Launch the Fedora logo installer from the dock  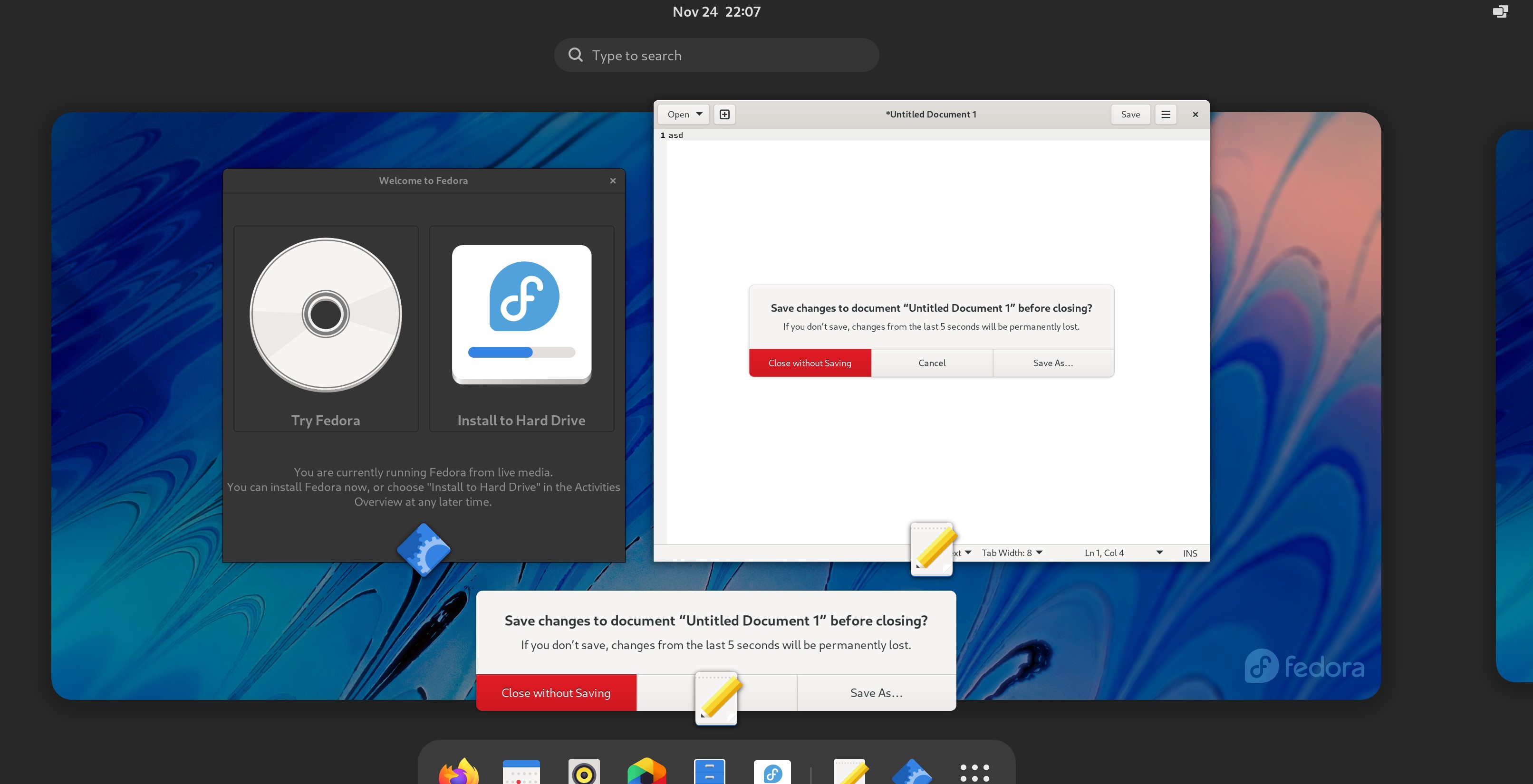[x=772, y=773]
